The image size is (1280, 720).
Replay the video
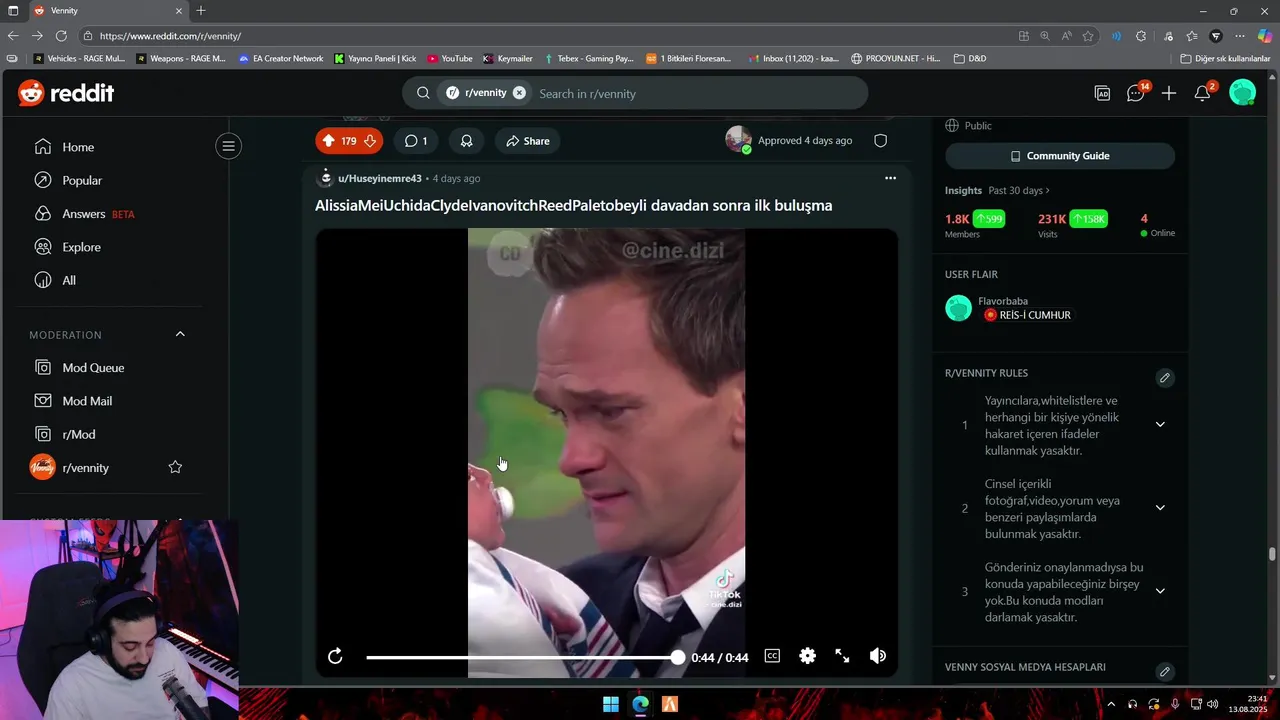coord(335,656)
